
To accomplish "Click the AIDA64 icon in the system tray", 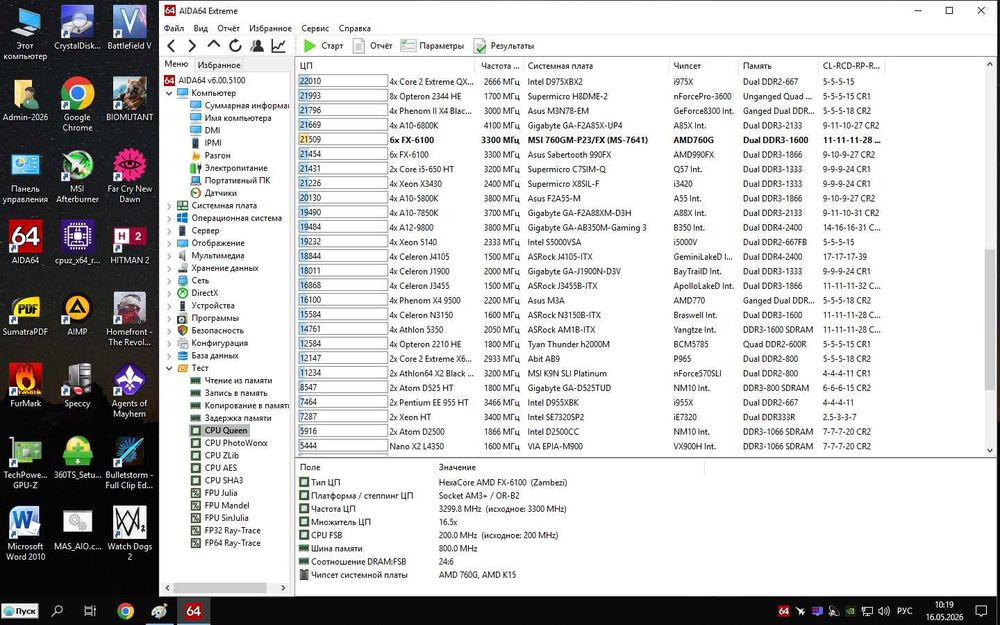I will [x=784, y=611].
